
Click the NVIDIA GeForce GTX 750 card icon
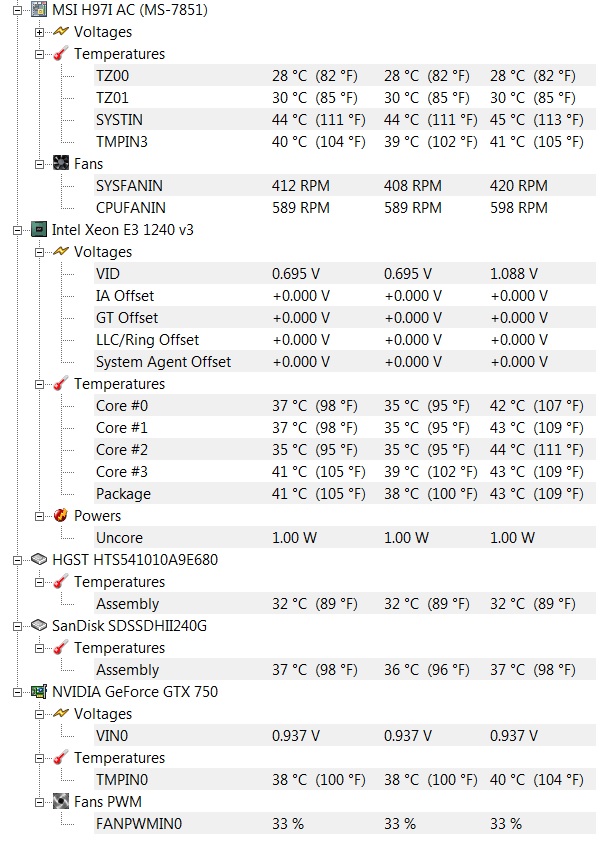[x=39, y=692]
